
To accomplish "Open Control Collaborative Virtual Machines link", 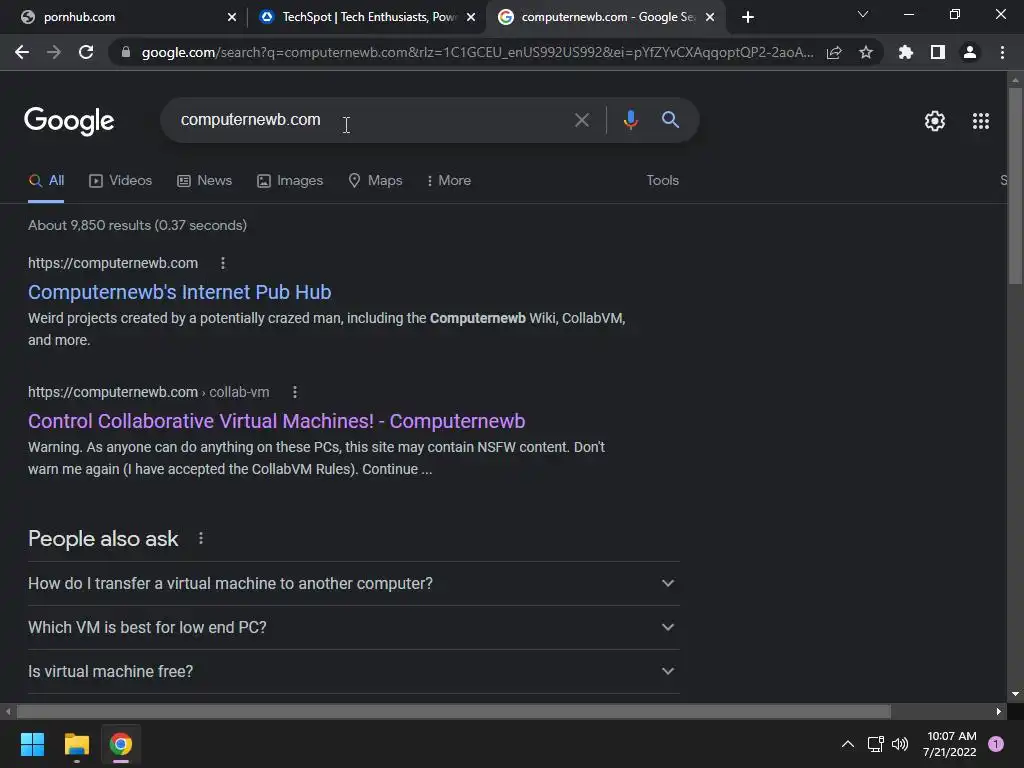I will click(x=276, y=421).
